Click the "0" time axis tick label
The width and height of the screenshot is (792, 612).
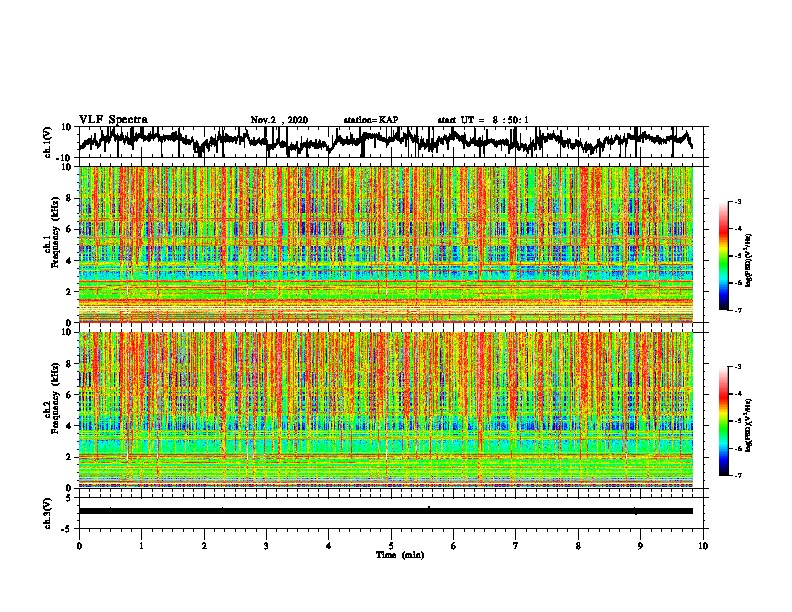click(79, 546)
